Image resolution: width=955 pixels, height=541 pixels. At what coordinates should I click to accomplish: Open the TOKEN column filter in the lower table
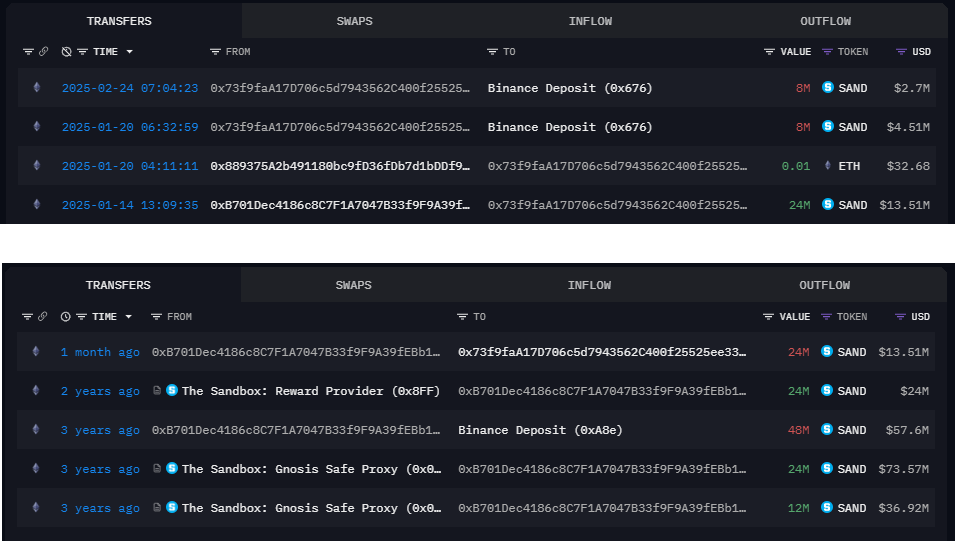pos(827,317)
